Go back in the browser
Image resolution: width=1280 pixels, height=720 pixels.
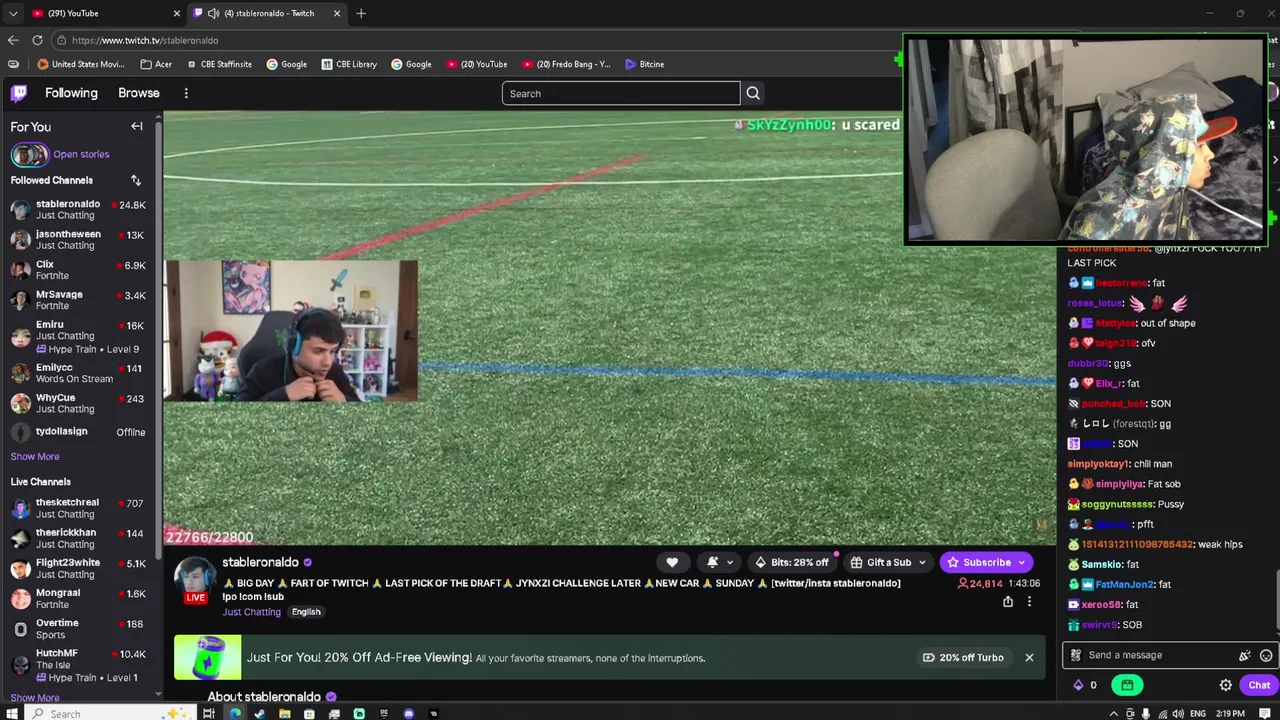tap(13, 40)
